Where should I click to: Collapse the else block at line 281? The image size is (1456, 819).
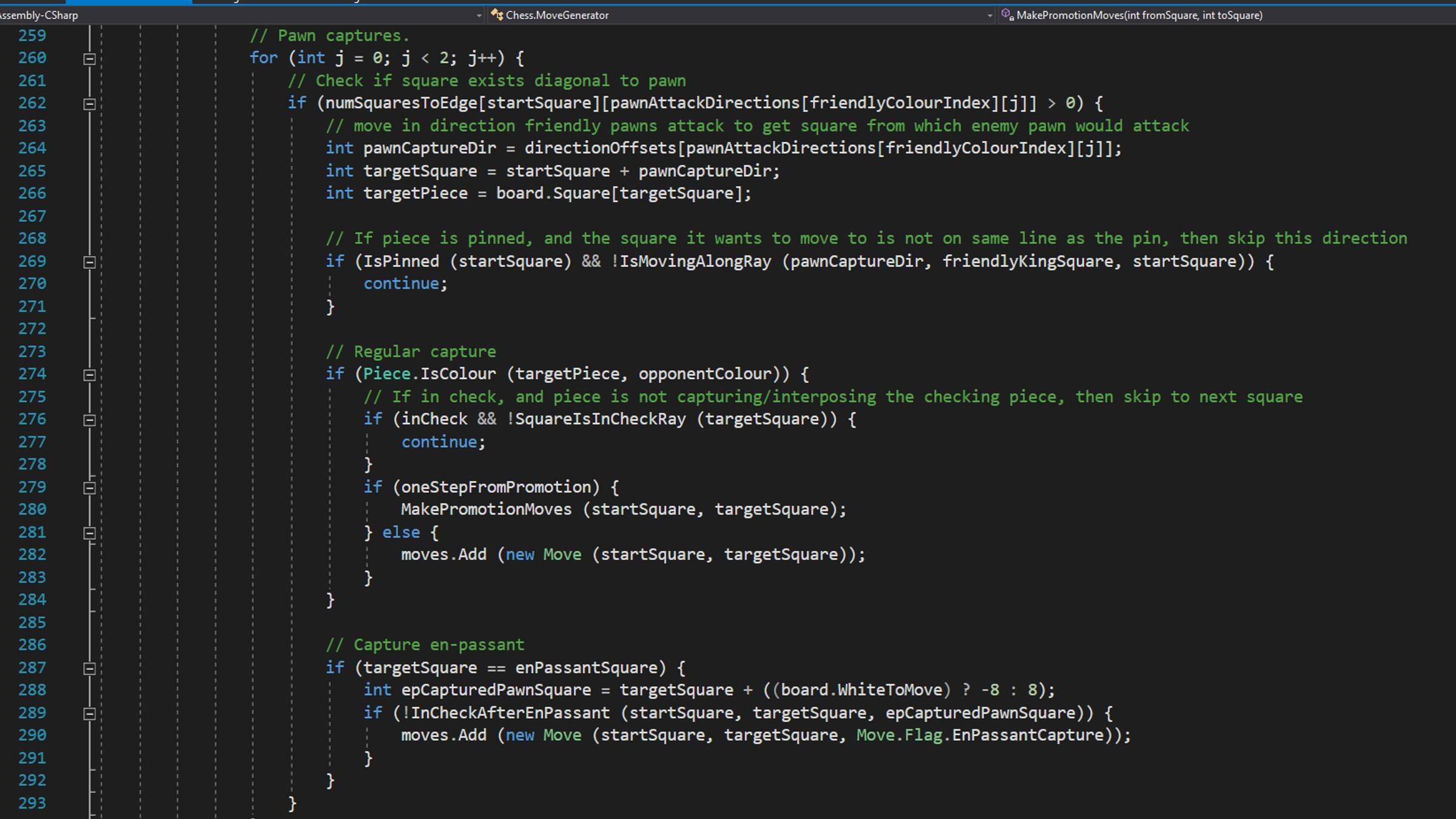coord(89,533)
